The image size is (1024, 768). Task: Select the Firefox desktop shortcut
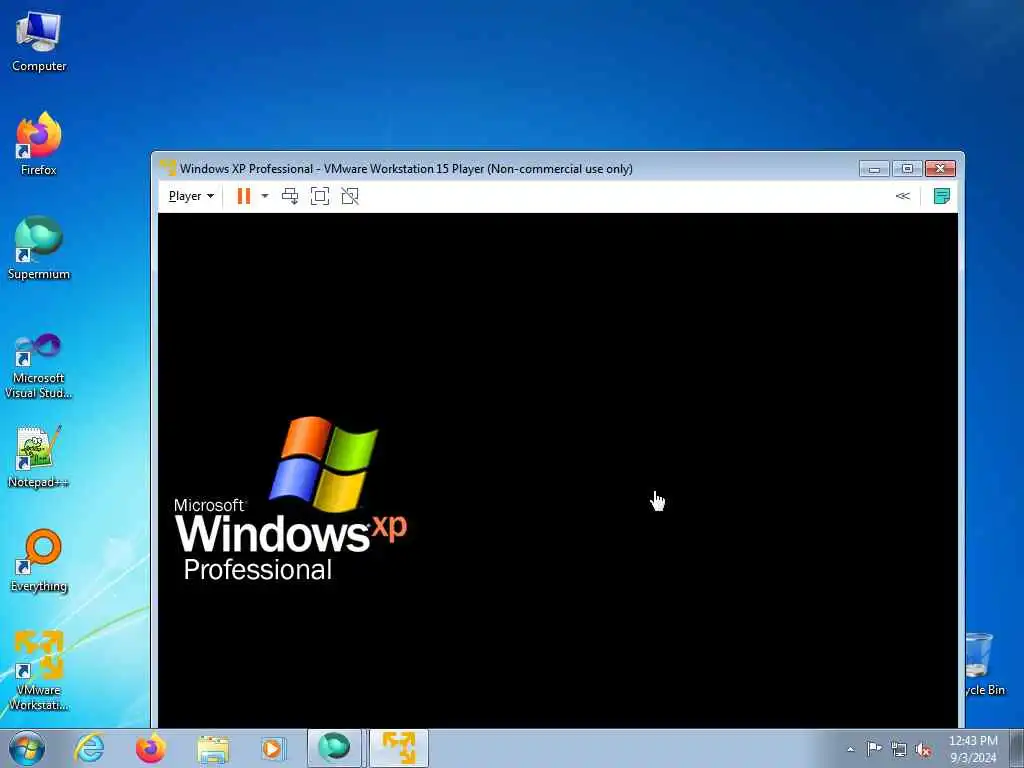39,144
